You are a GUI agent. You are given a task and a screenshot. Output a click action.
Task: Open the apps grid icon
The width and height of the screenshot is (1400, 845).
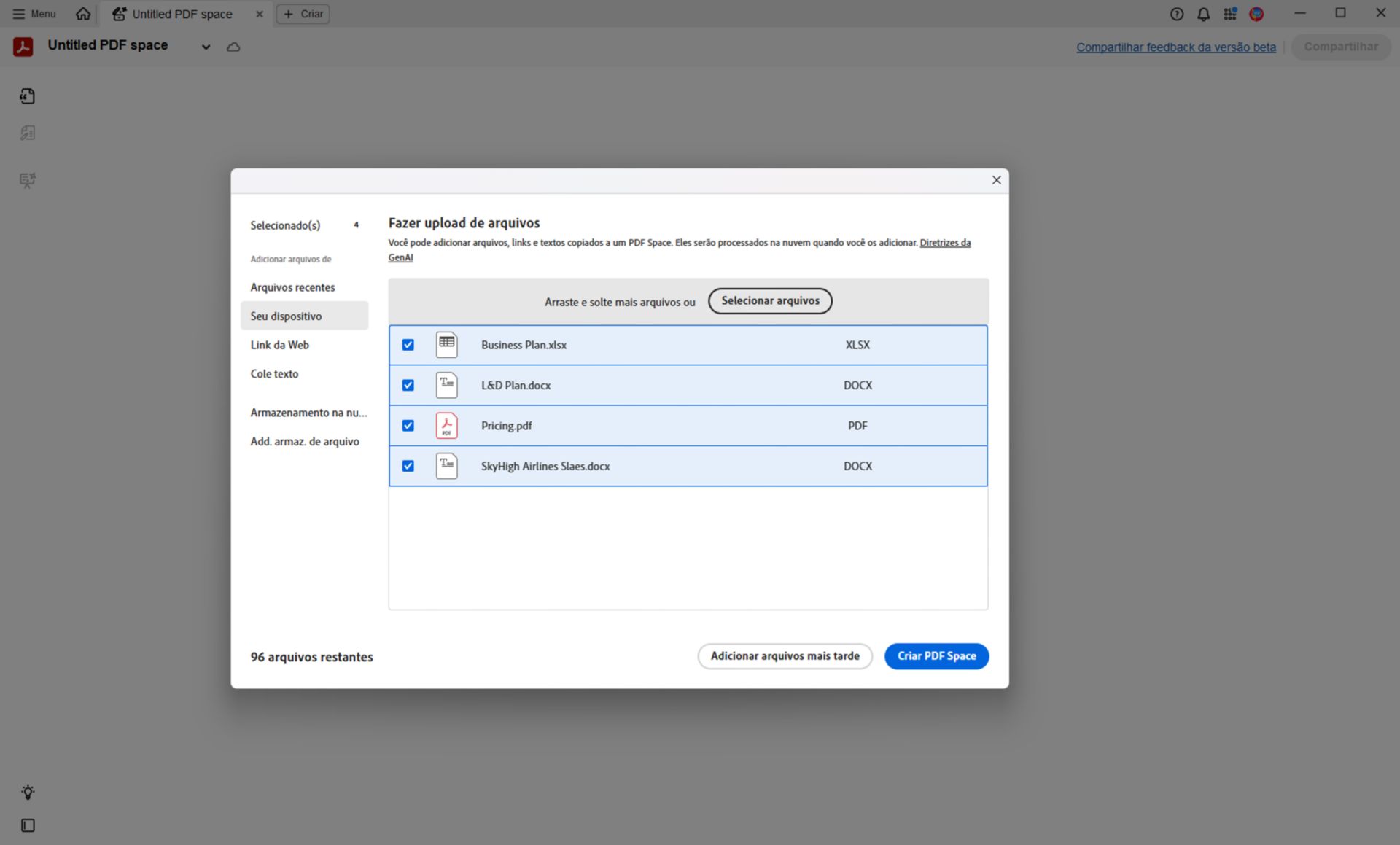click(x=1230, y=14)
